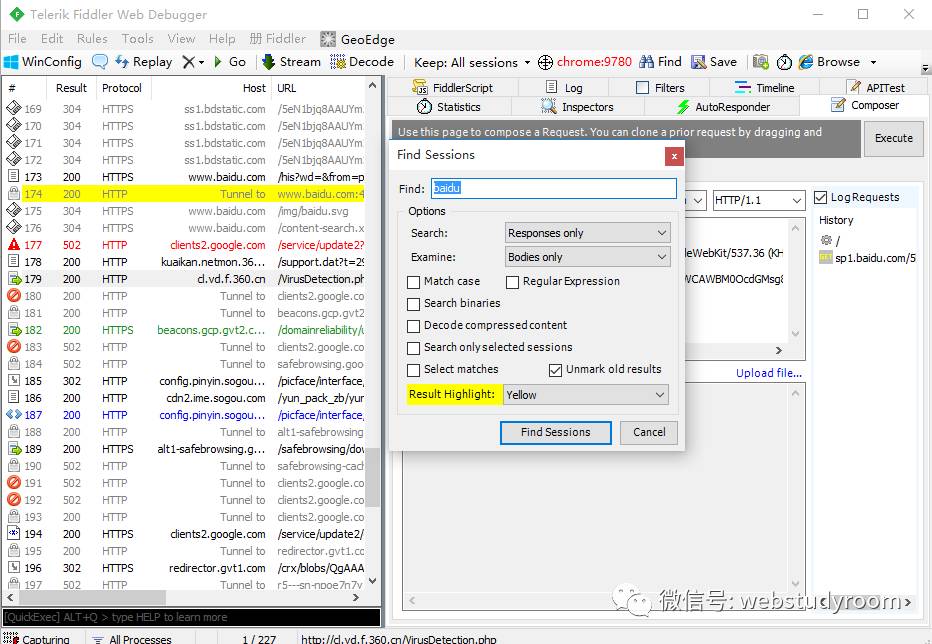The image size is (932, 644).
Task: Click All Processes filter in the status bar
Action: (x=132, y=639)
